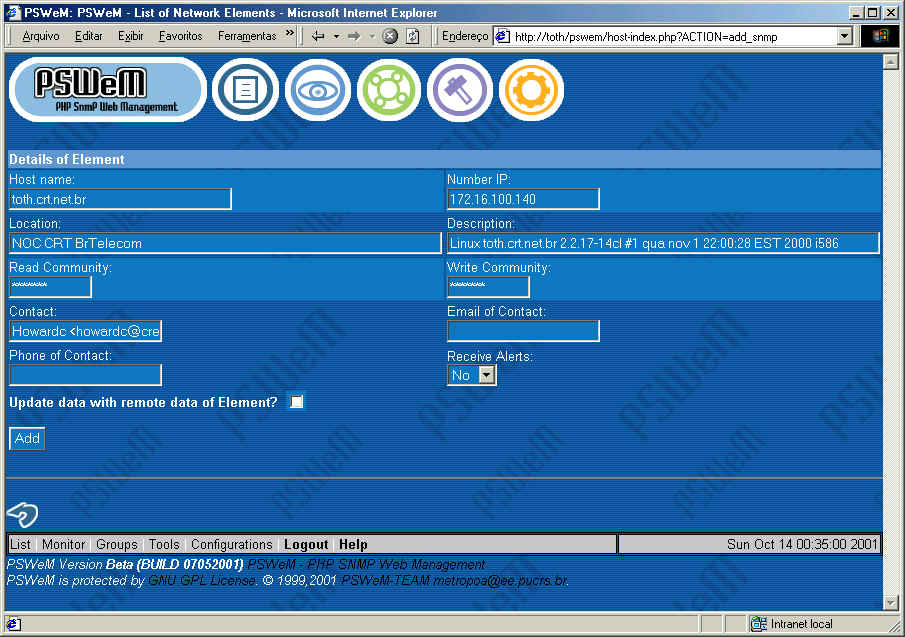Viewport: 905px width, 637px height.
Task: Click the page scrollbar down arrow
Action: tap(890, 602)
